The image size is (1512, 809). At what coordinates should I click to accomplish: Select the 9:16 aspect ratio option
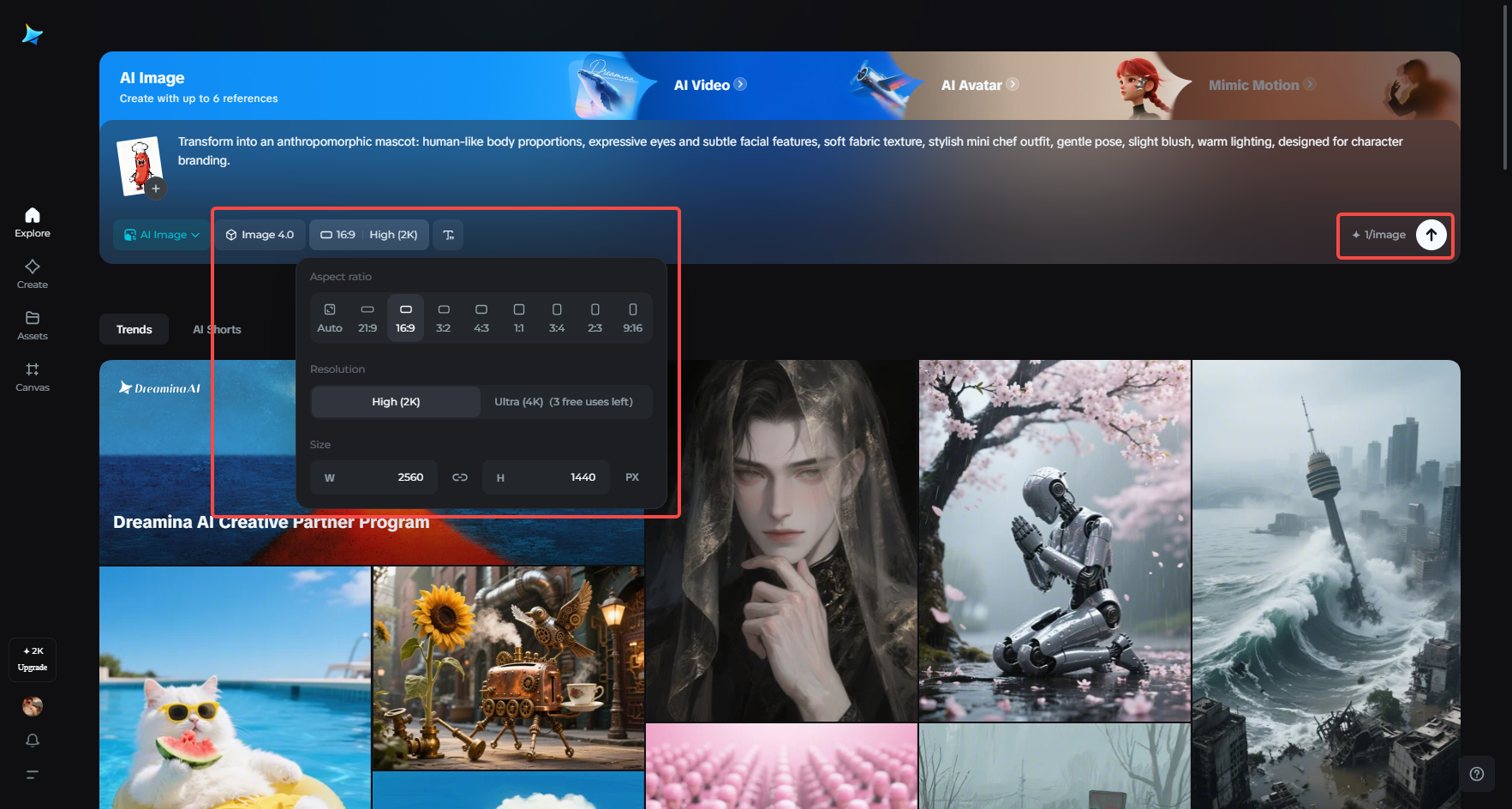(x=632, y=317)
